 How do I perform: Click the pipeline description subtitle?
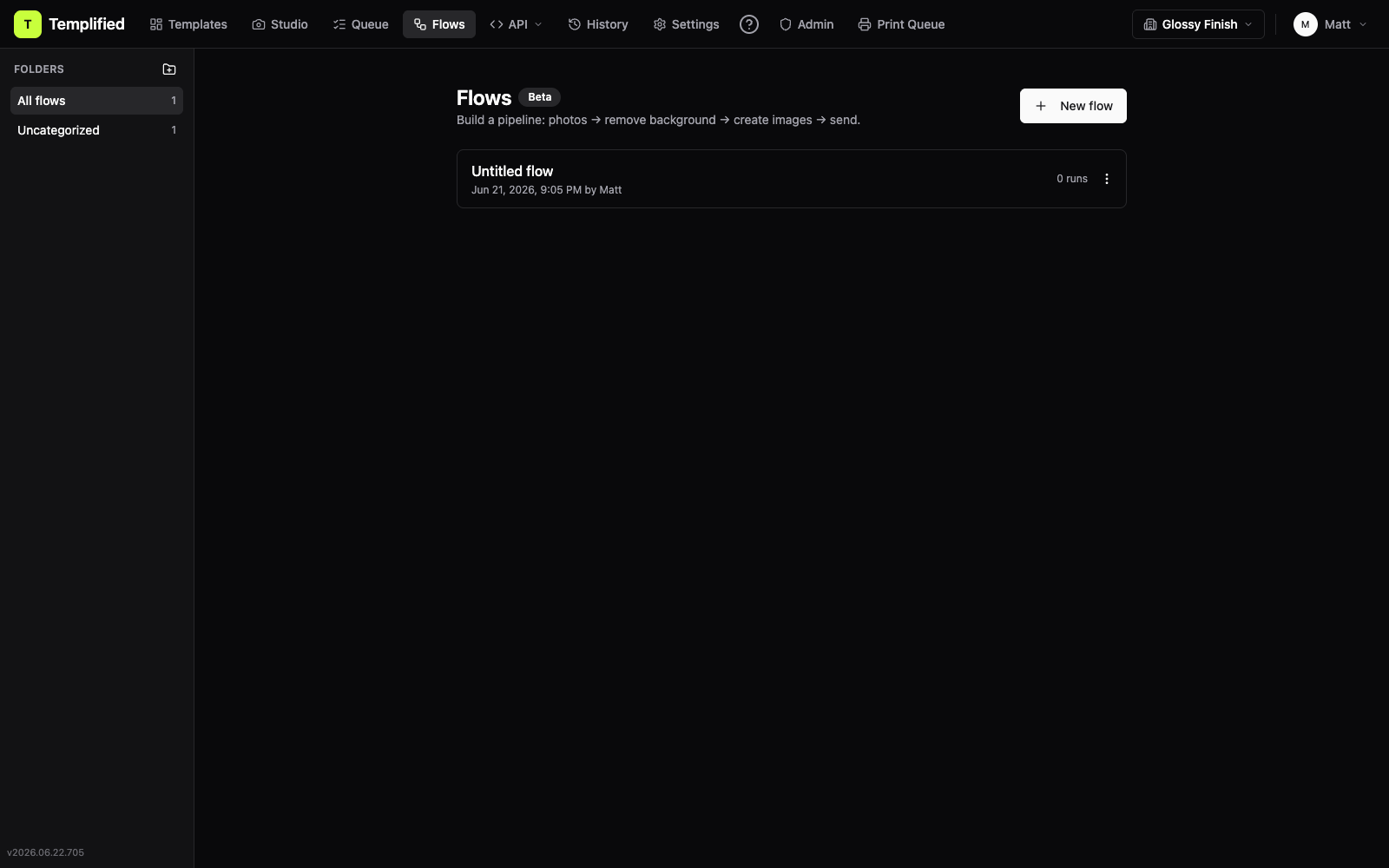(658, 120)
